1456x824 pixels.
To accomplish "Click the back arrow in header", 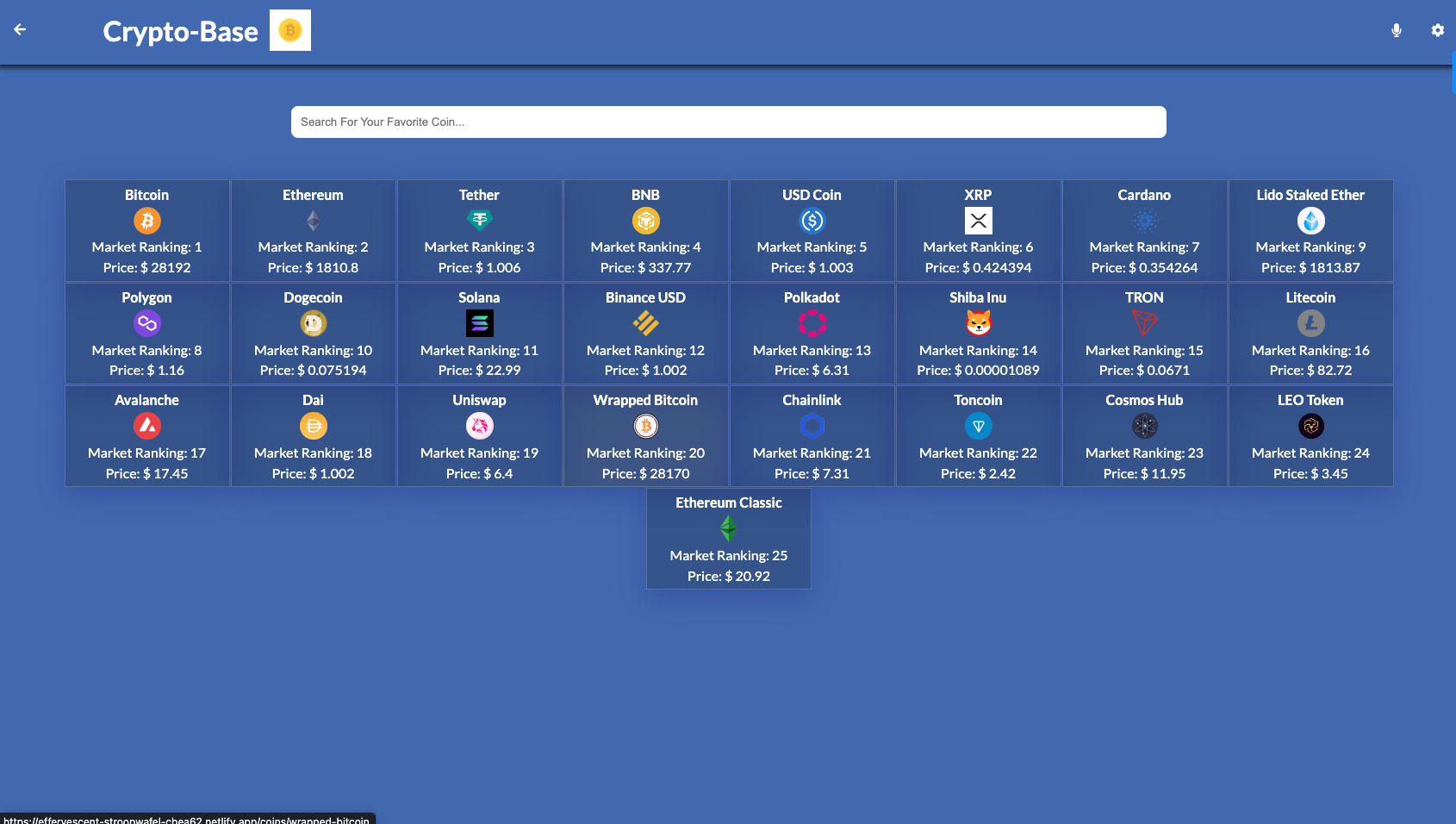I will pos(20,29).
